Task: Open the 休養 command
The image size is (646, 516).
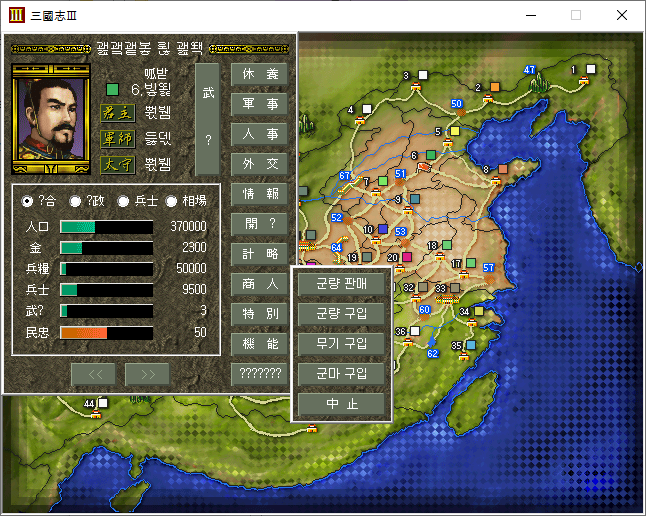Action: coord(260,74)
